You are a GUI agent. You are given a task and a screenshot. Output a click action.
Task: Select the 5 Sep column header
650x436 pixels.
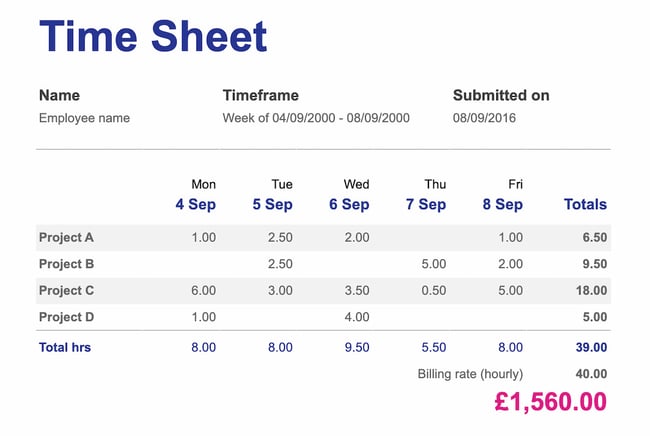(272, 204)
